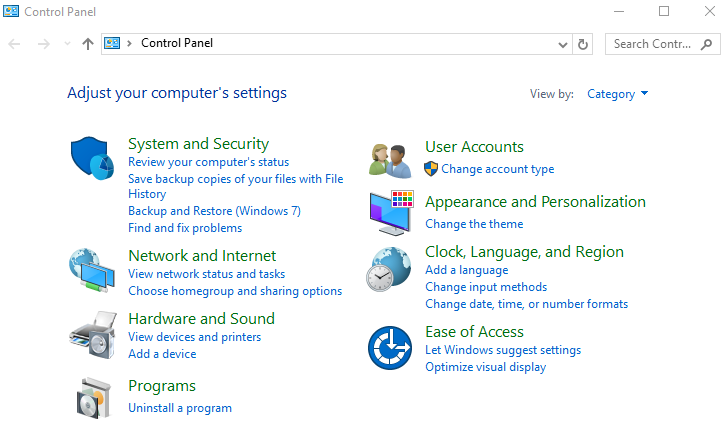Click the Change account type link
This screenshot has width=727, height=422.
tap(497, 169)
